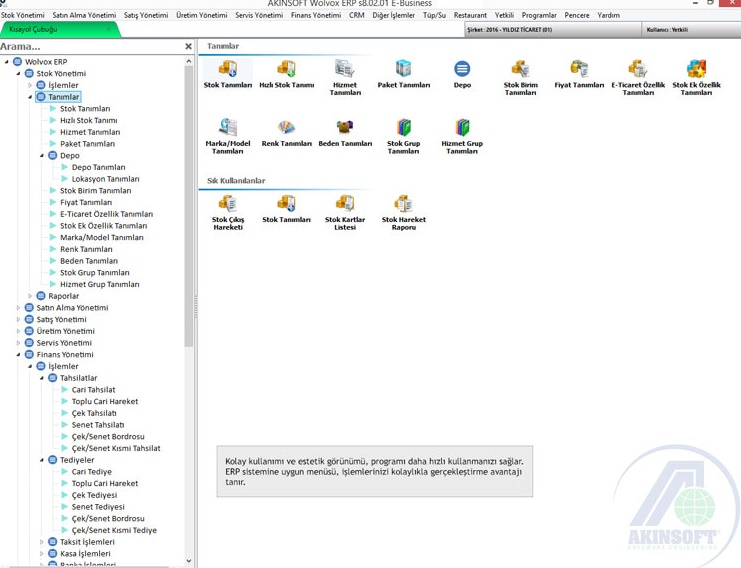Open the Stok Ek Özellik Tanımları icon
The height and width of the screenshot is (568, 741).
point(696,78)
